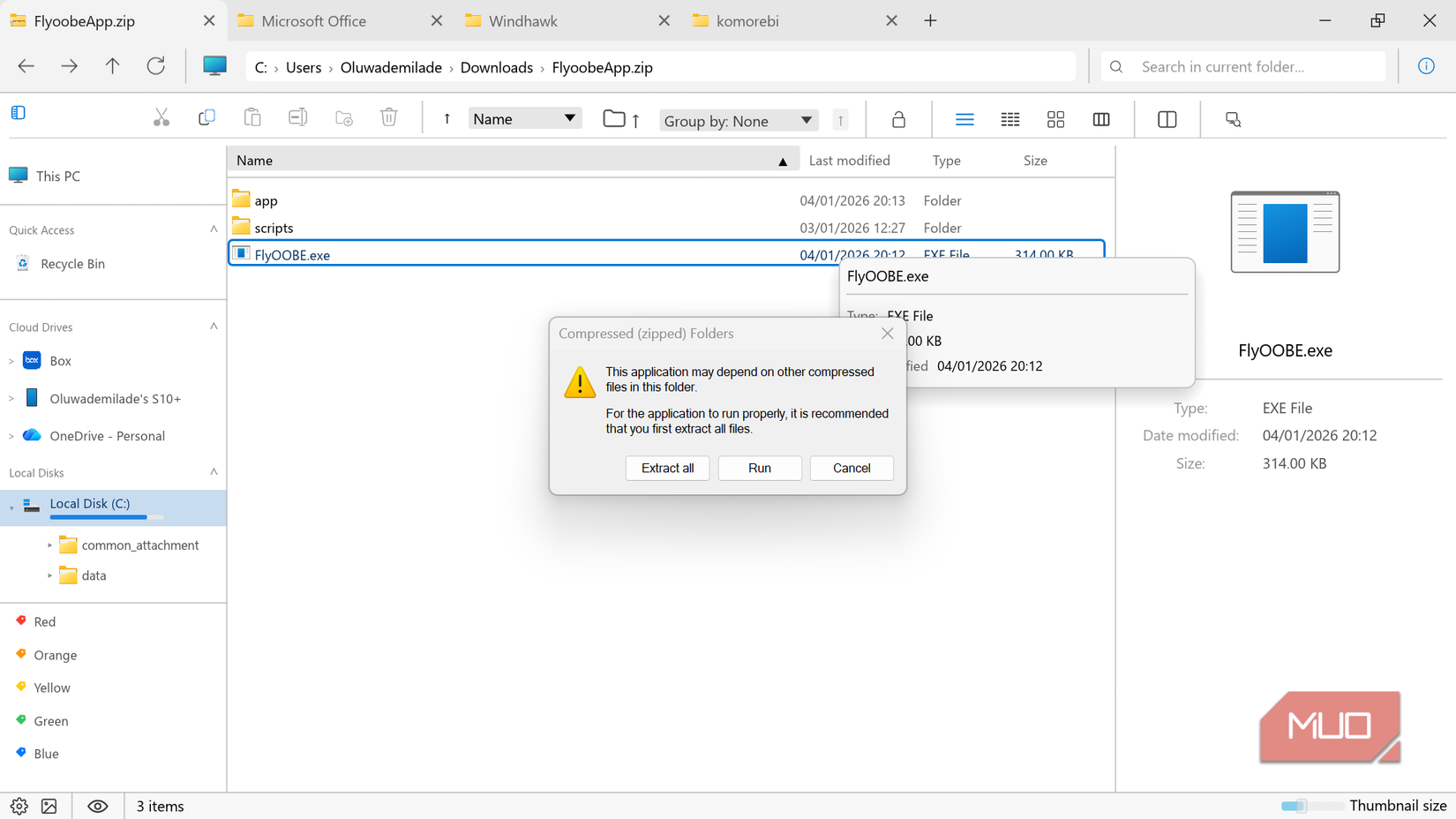The width and height of the screenshot is (1456, 819).
Task: Collapse the Quick Access section
Action: coord(214,229)
